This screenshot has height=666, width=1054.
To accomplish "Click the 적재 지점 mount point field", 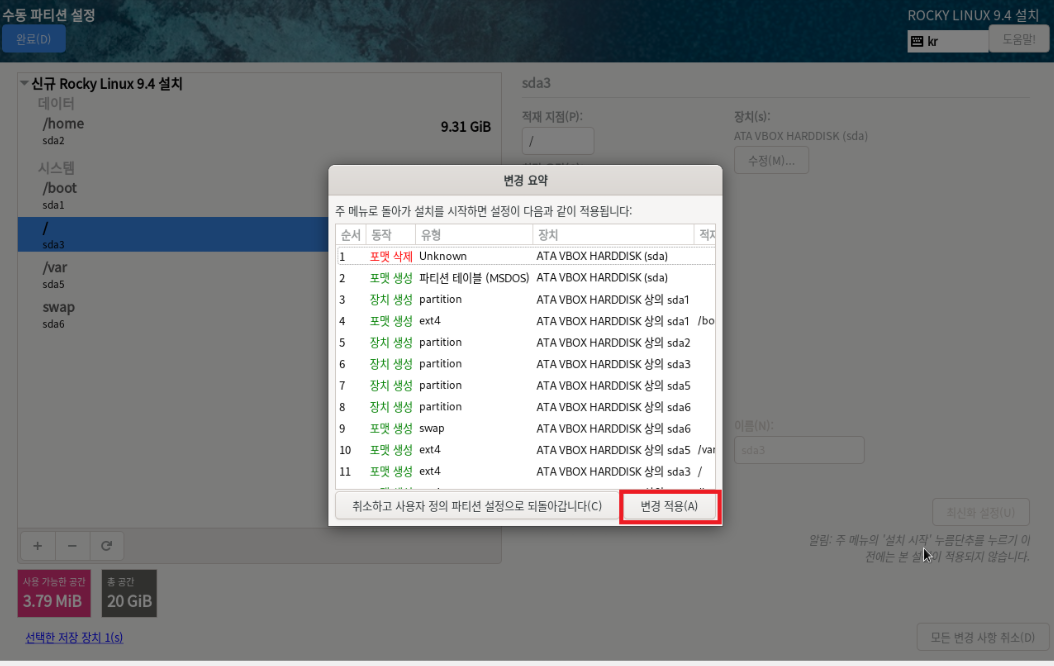I will coord(558,141).
